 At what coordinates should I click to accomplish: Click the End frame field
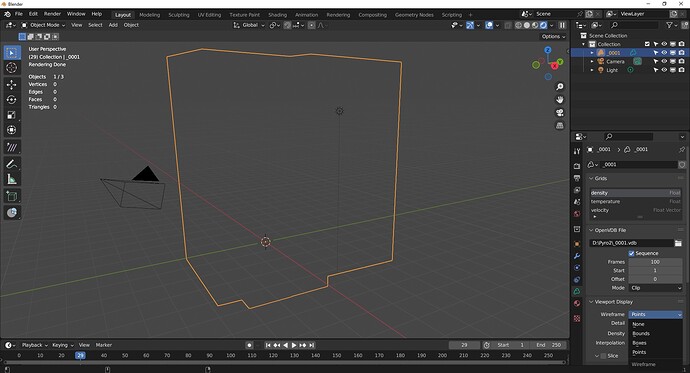(x=548, y=345)
